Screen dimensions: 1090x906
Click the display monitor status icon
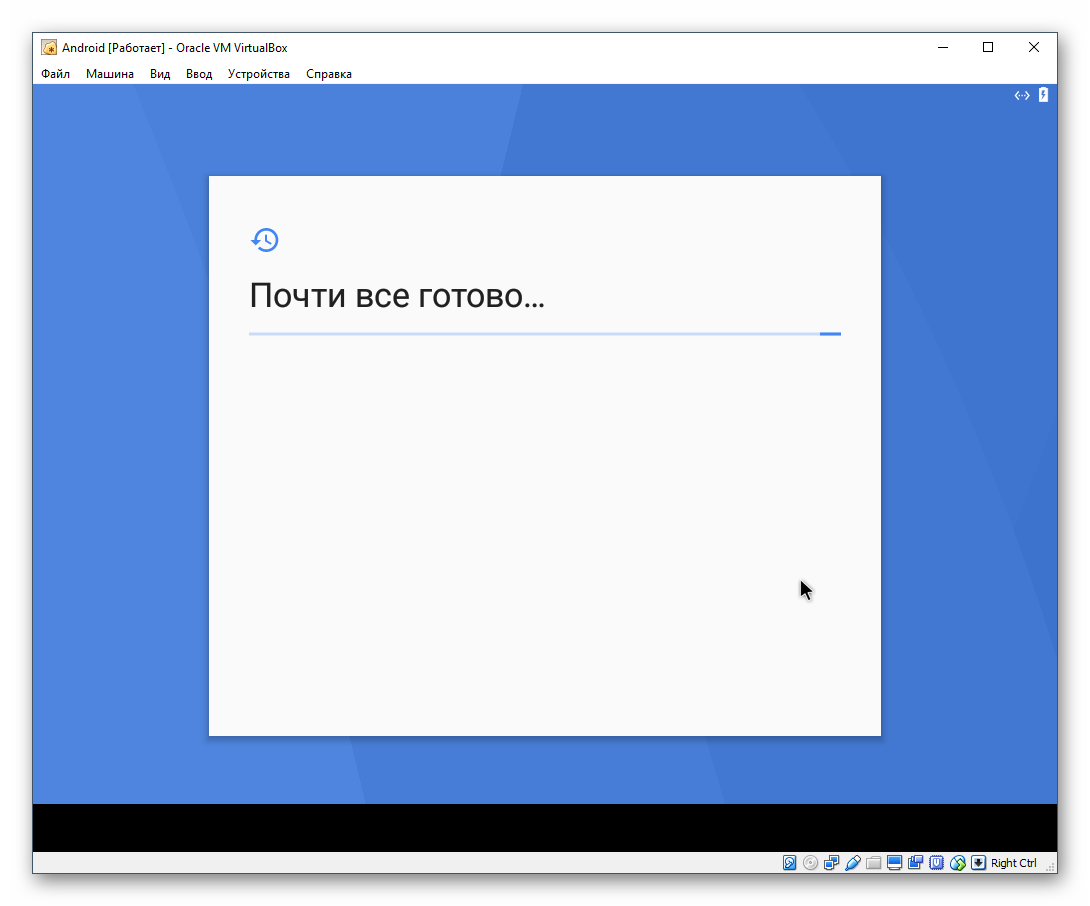[895, 863]
